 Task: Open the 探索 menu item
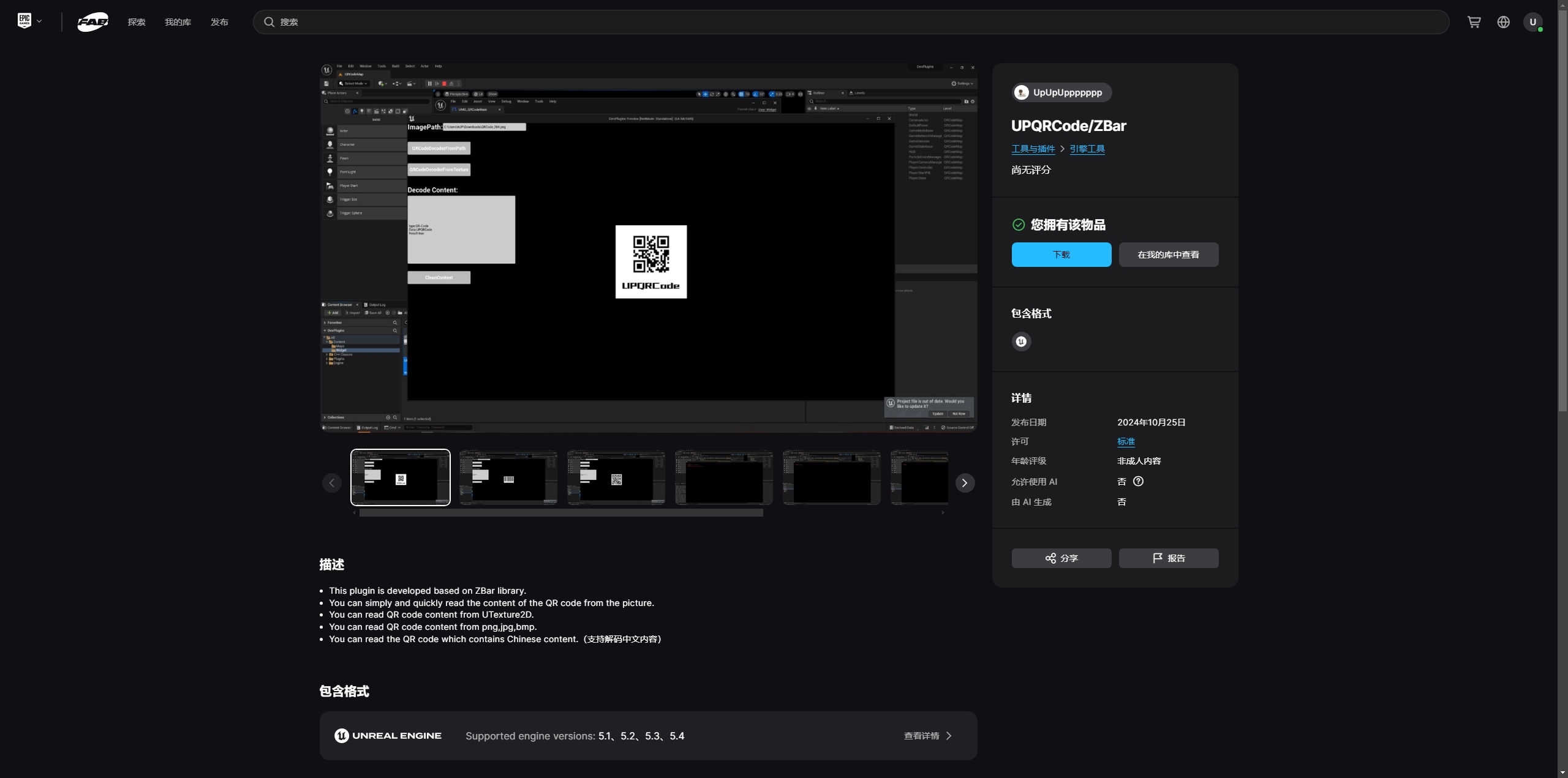point(137,22)
